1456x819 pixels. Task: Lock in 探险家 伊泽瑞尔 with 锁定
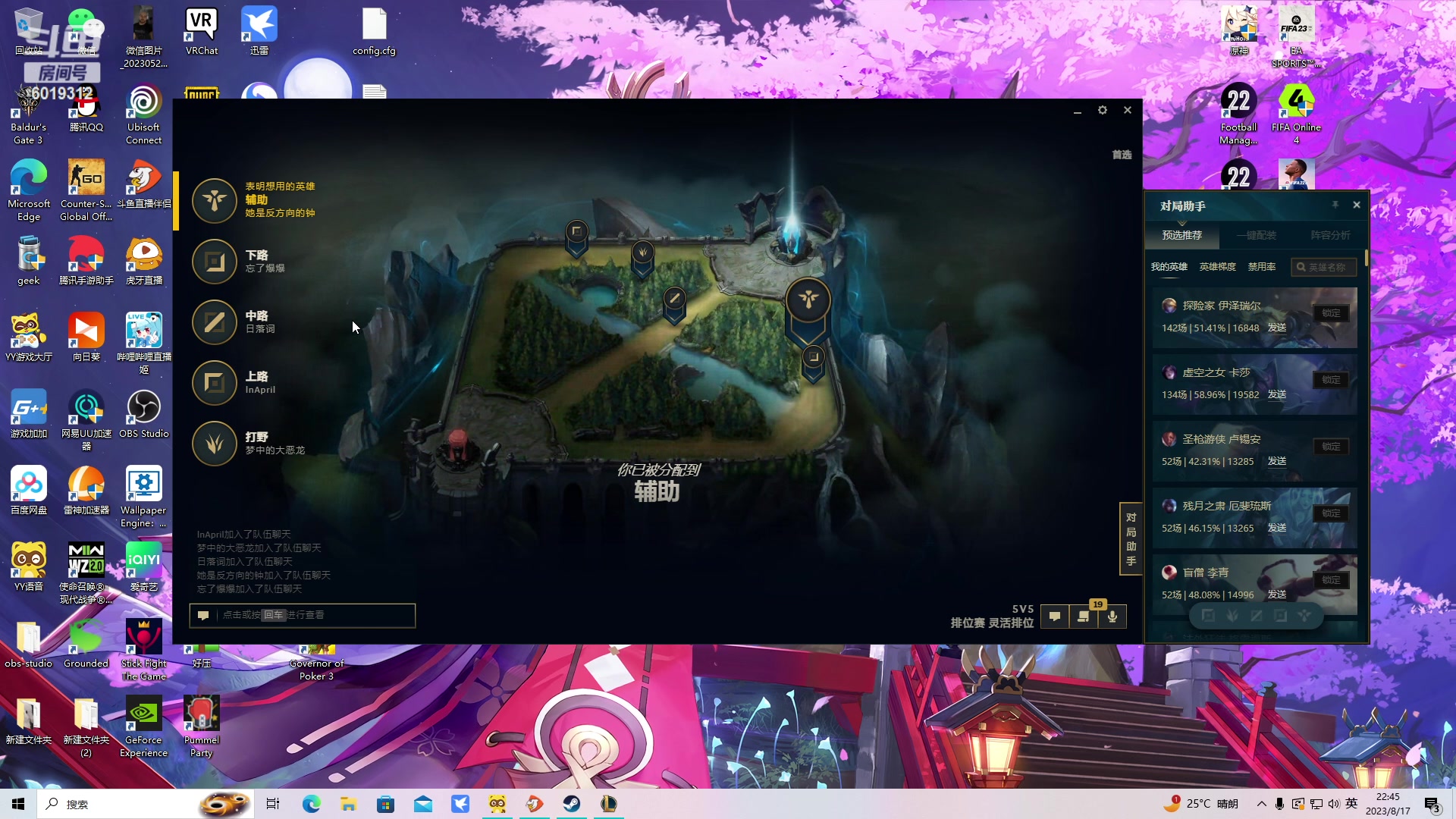pos(1331,313)
